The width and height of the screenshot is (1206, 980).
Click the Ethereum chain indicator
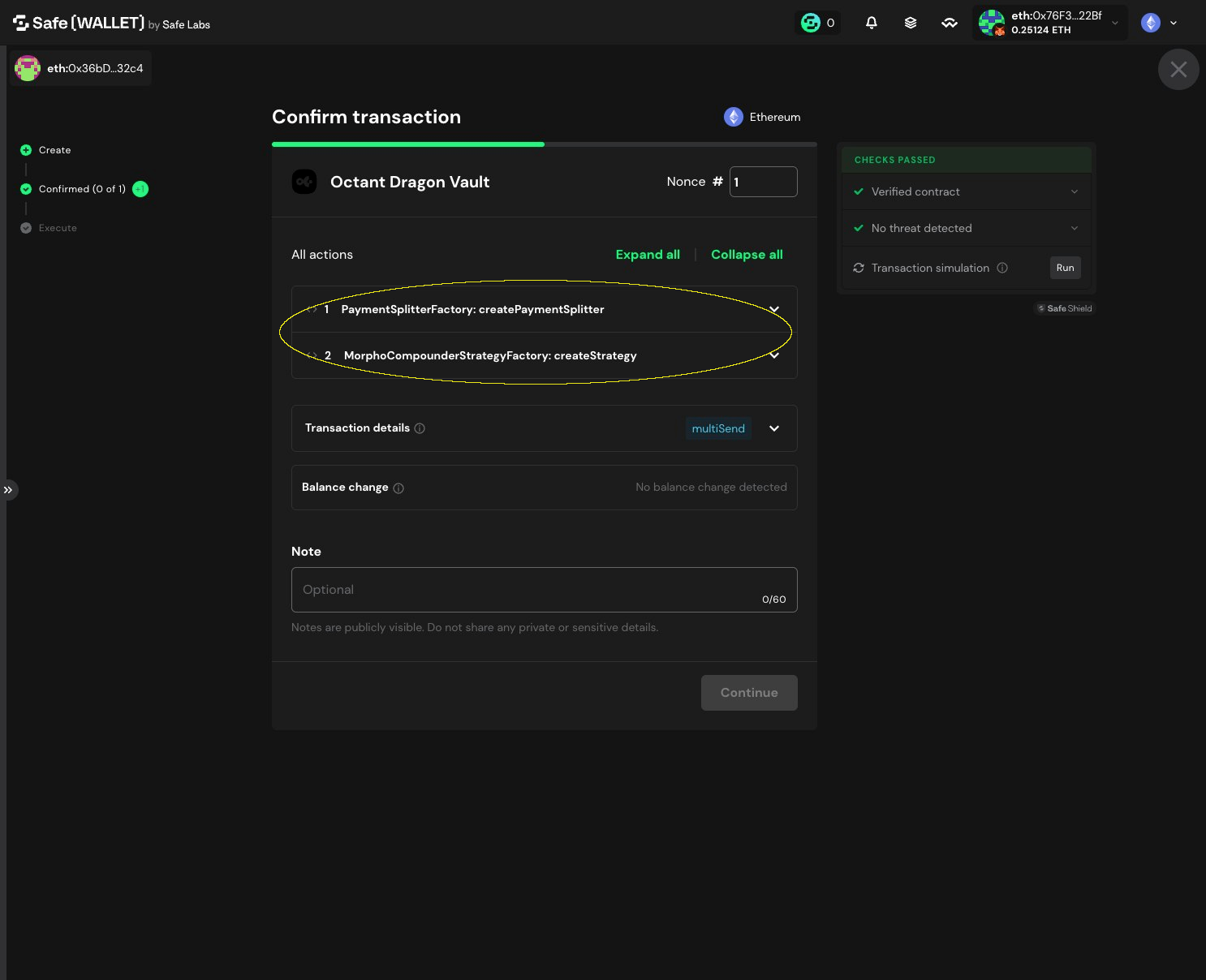point(762,117)
